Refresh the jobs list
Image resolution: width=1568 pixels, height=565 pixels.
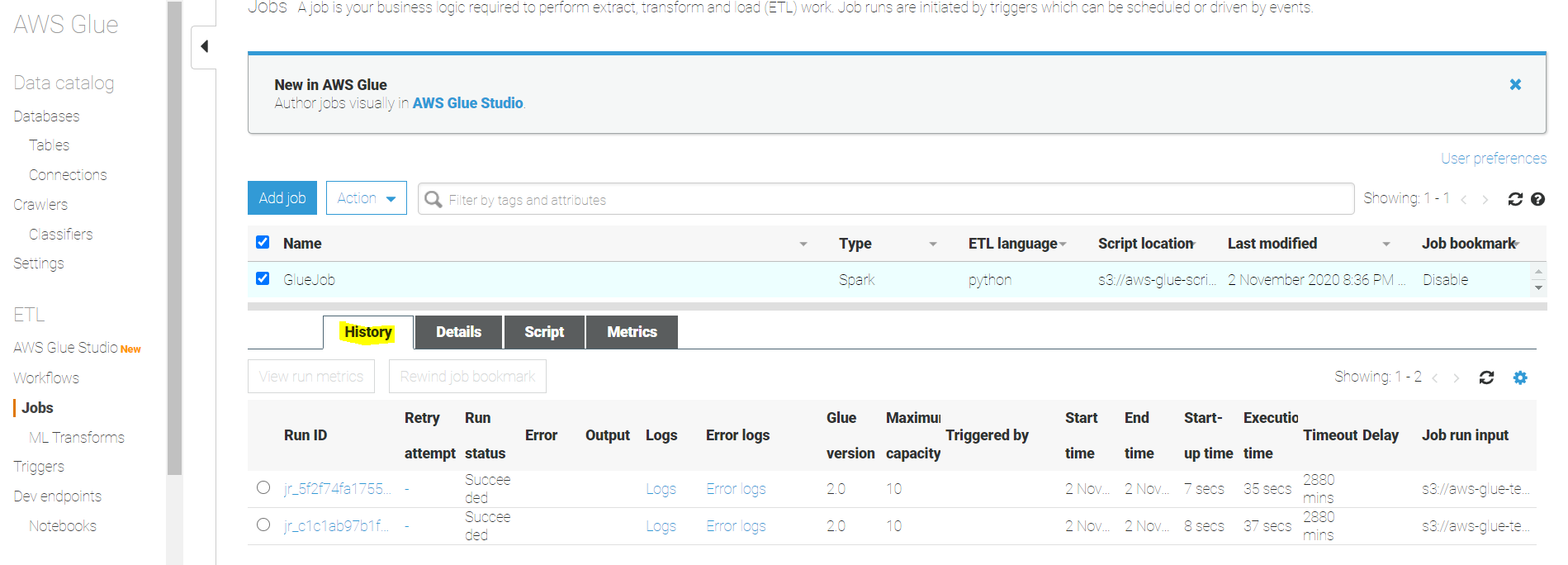tap(1515, 199)
